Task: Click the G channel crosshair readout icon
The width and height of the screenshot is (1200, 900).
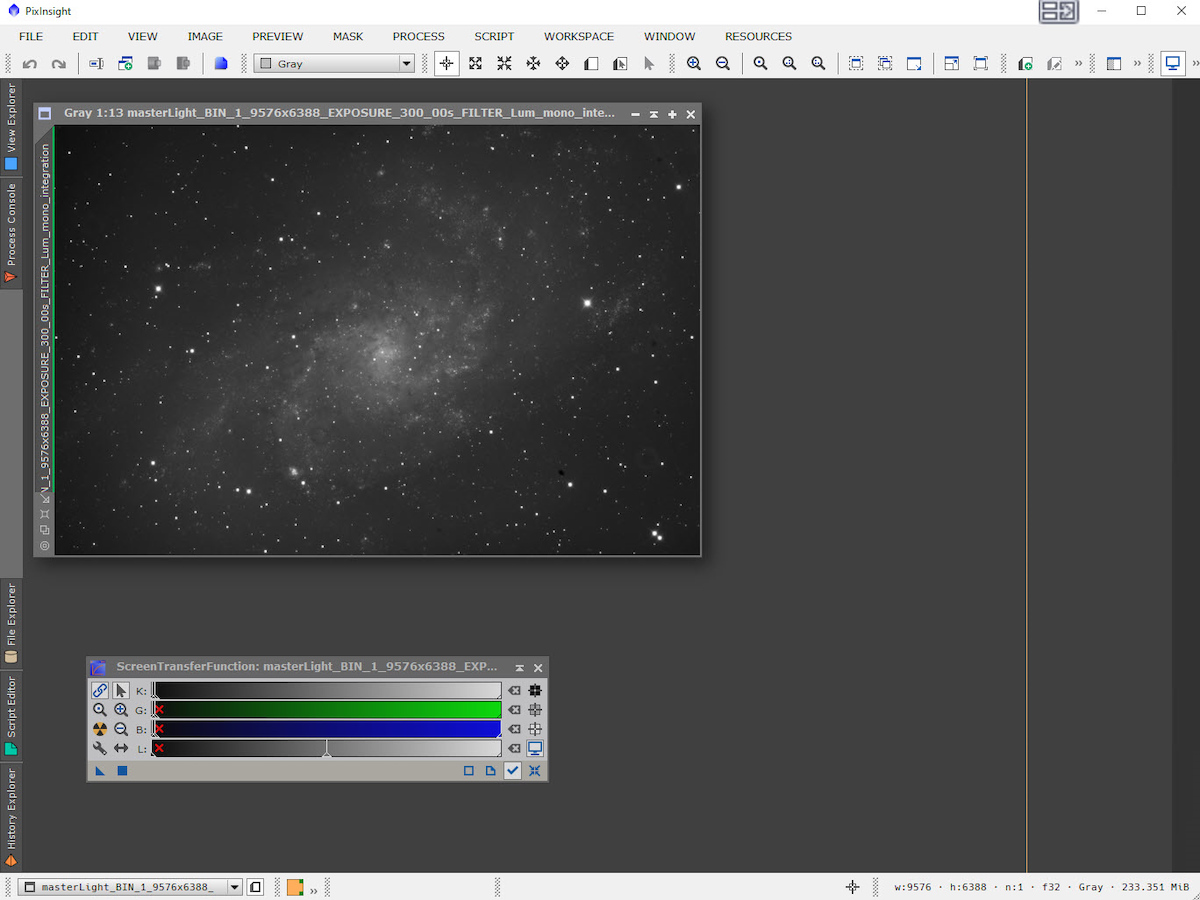Action: (535, 710)
